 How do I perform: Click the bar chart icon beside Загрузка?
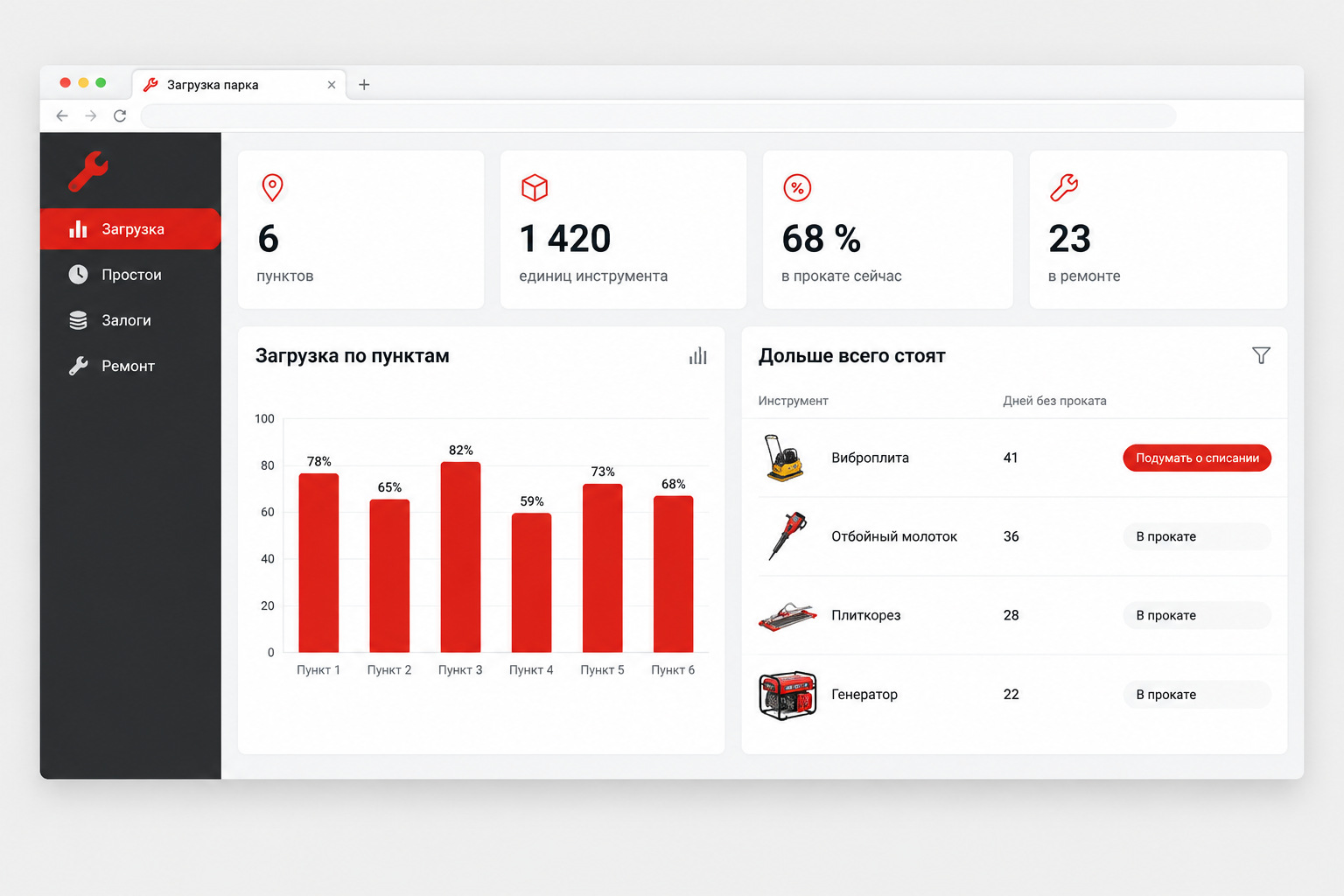click(79, 229)
